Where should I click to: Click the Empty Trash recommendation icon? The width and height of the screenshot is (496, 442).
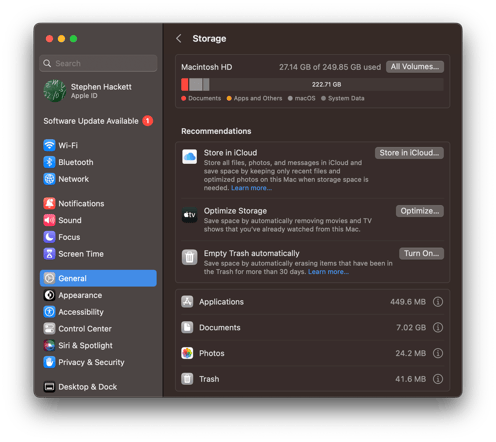point(189,257)
